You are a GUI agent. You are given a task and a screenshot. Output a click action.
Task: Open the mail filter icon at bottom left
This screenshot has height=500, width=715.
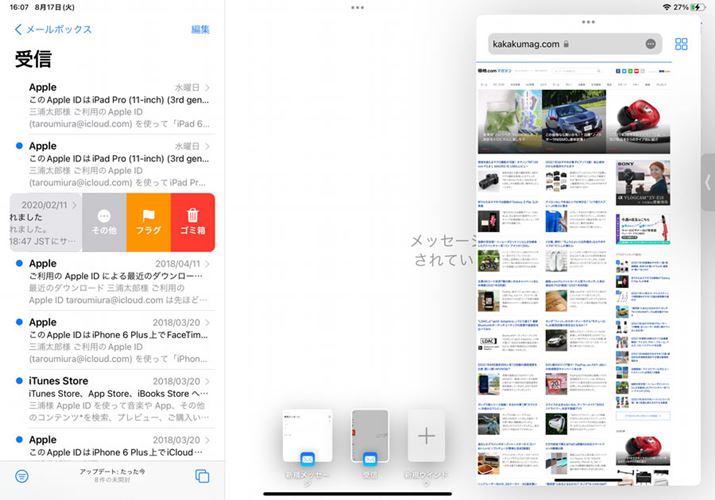(22, 476)
